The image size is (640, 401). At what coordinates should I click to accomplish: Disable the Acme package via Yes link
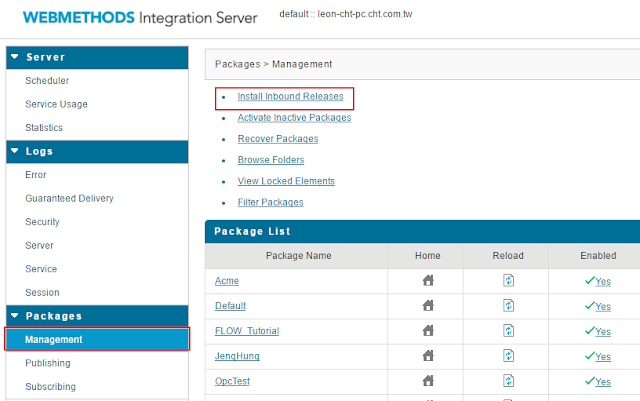(602, 281)
